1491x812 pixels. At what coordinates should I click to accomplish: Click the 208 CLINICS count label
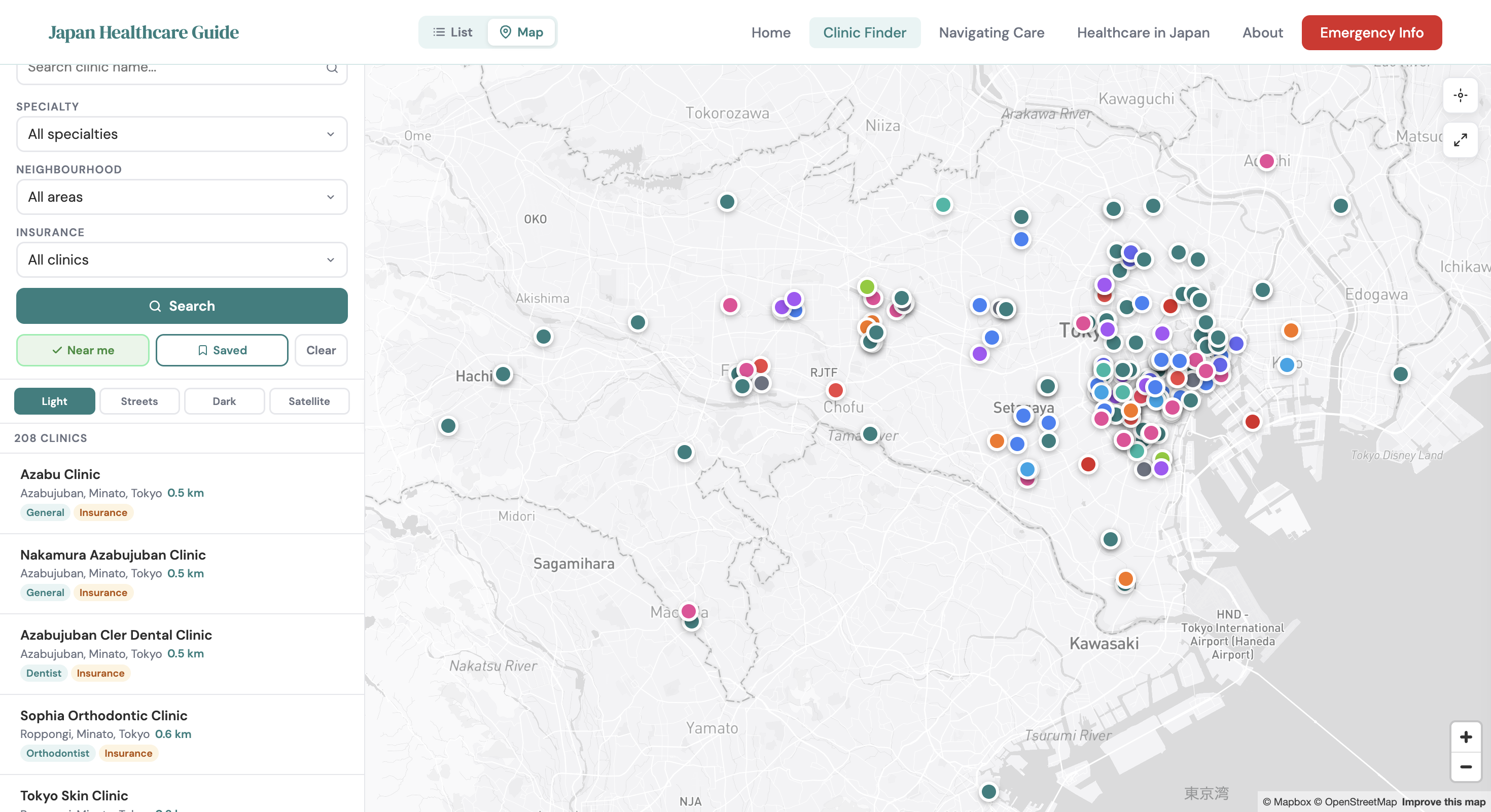[x=50, y=438]
